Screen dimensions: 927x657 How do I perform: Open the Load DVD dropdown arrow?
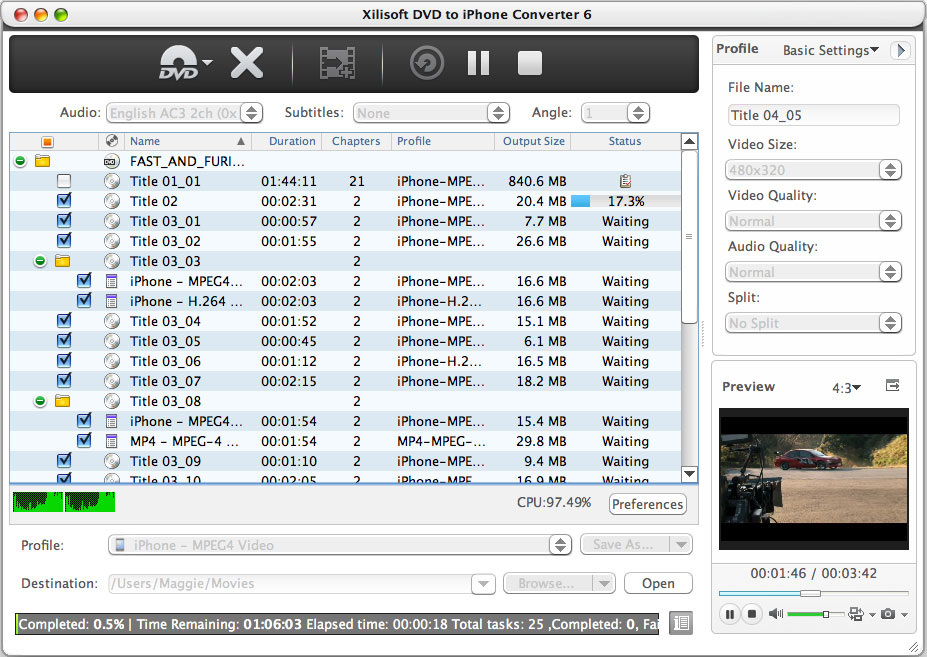tap(207, 62)
